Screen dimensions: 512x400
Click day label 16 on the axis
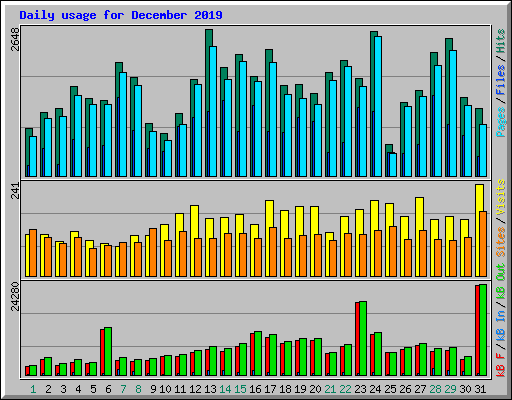coord(255,389)
